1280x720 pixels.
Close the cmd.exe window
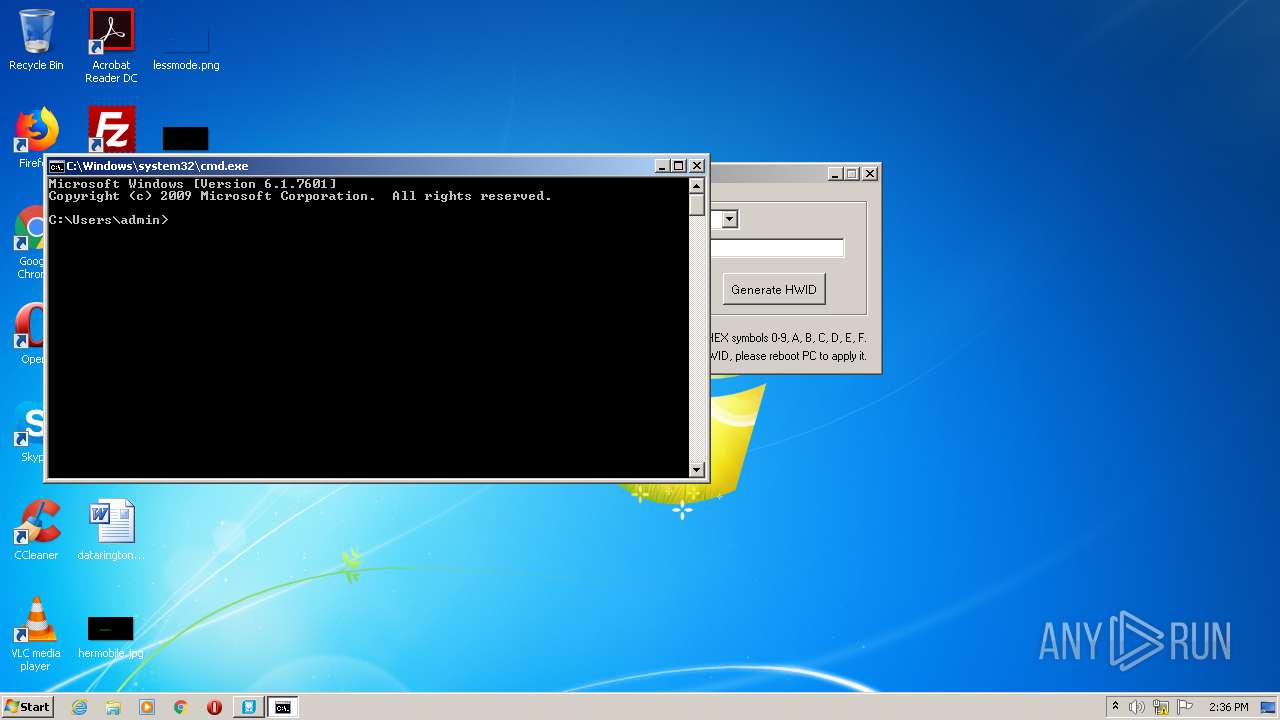coord(697,166)
